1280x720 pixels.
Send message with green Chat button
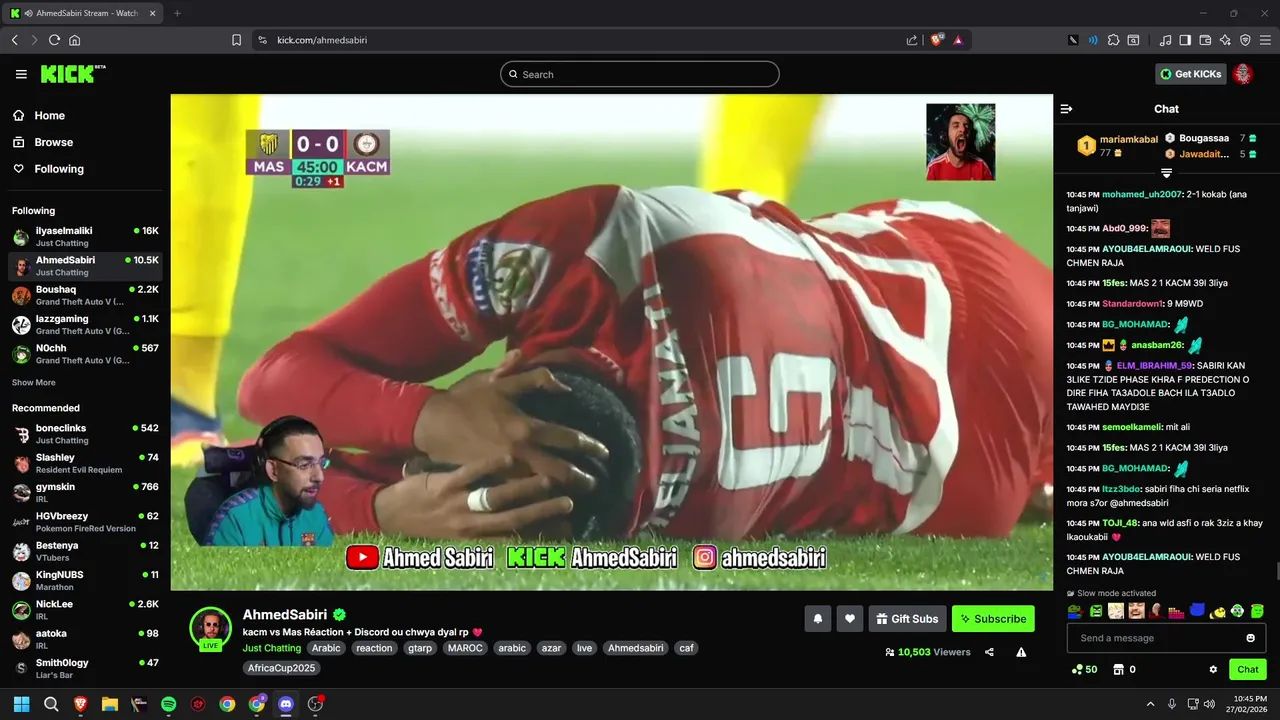pos(1248,670)
